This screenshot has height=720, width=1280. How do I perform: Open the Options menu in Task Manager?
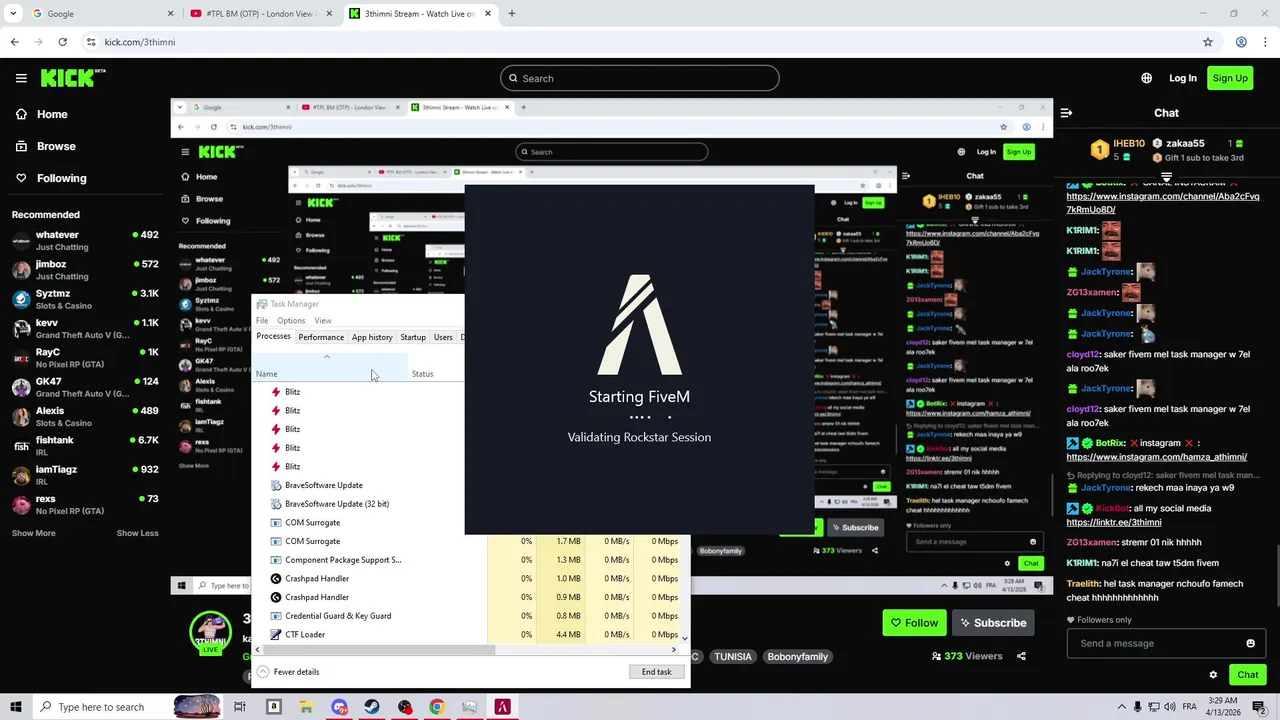[x=291, y=321]
